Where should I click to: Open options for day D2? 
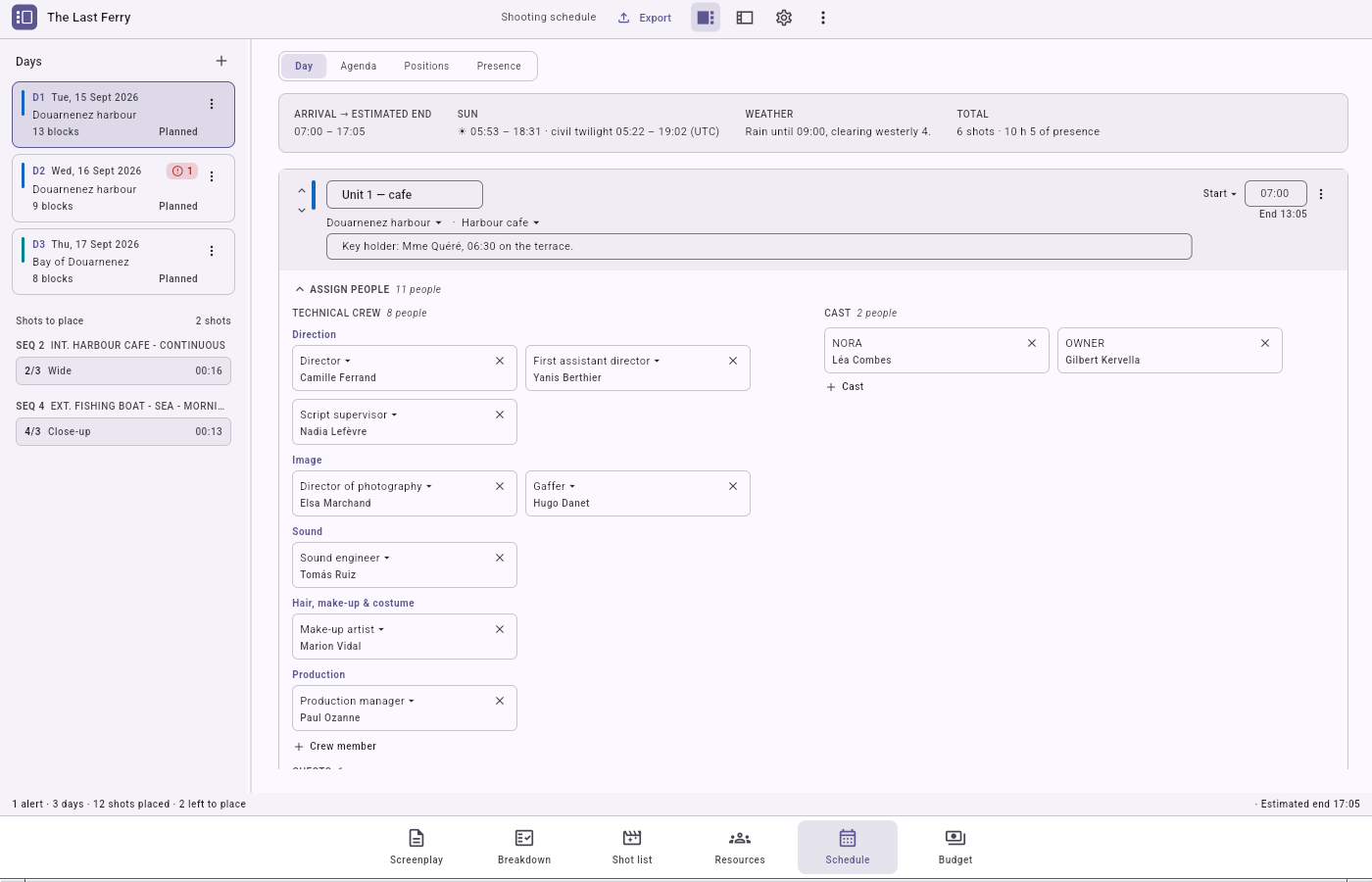[x=212, y=176]
